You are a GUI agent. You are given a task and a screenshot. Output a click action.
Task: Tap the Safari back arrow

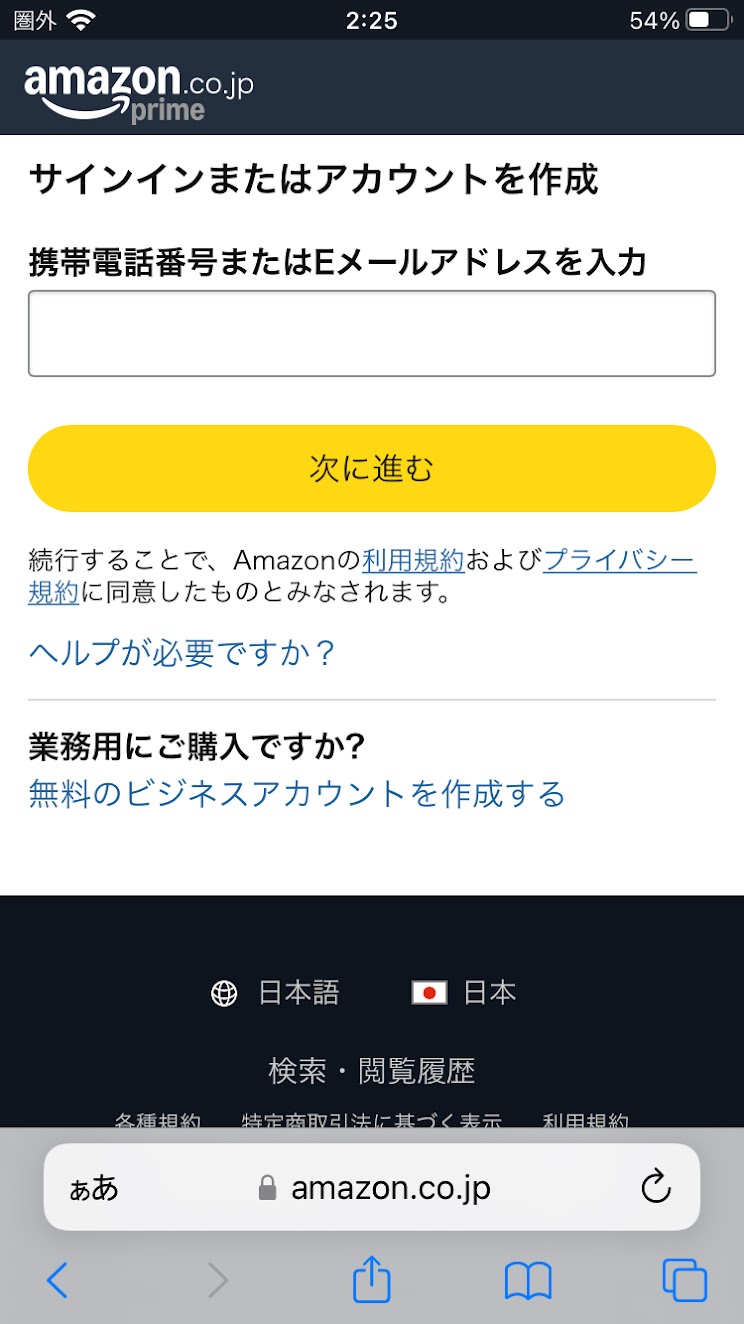click(x=58, y=1280)
